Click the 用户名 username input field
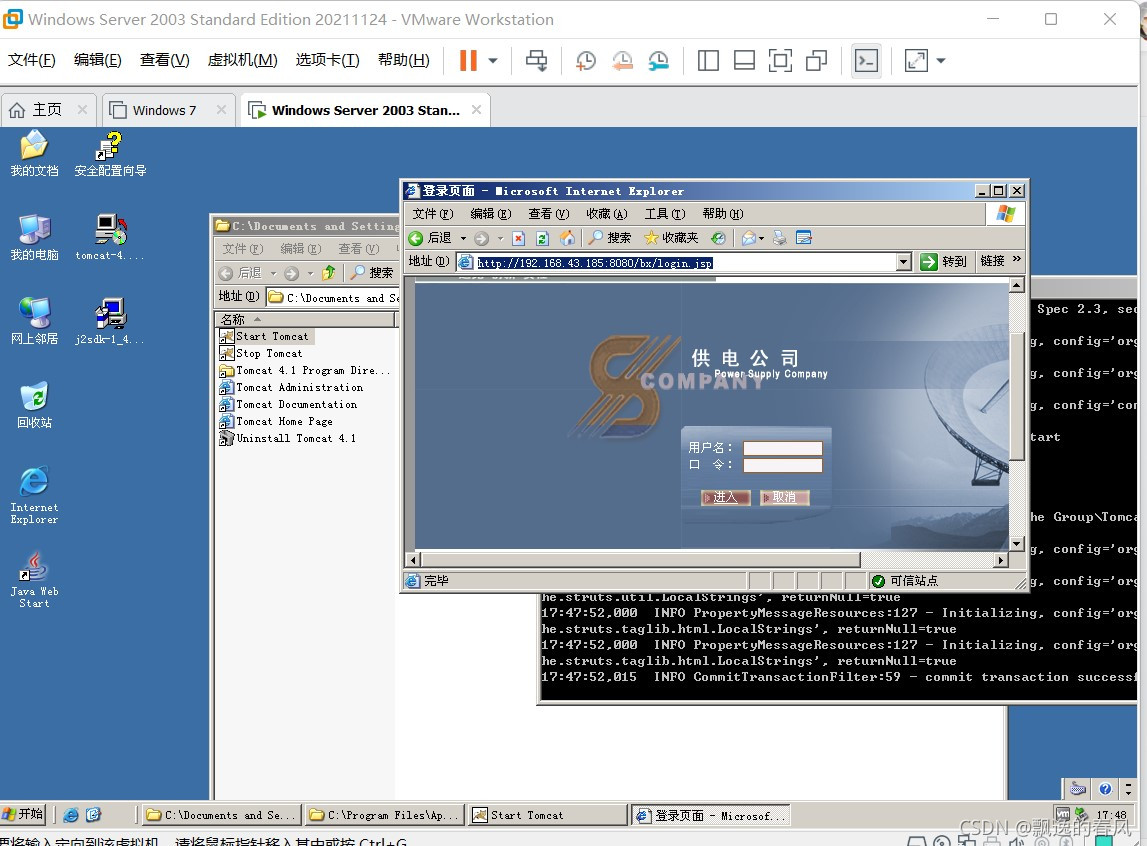The image size is (1147, 846). [x=783, y=448]
